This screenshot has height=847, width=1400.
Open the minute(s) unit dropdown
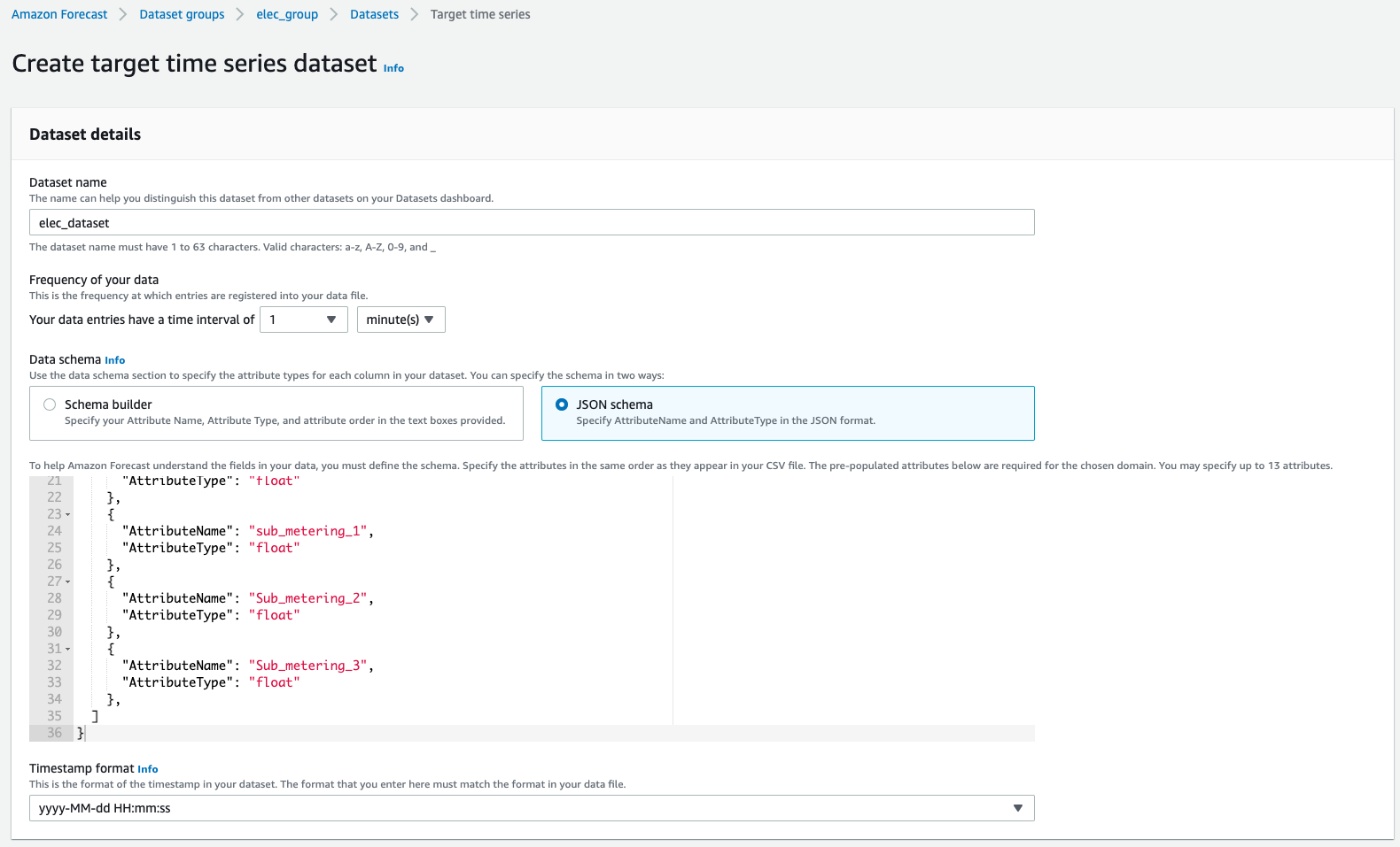click(x=401, y=320)
